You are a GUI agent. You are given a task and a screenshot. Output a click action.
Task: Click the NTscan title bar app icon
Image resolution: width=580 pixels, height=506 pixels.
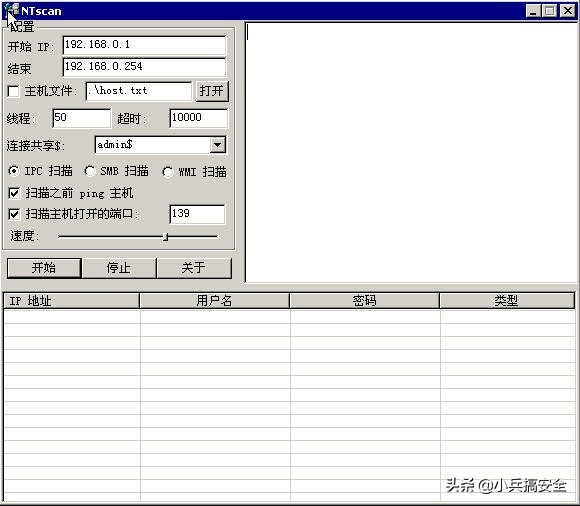tap(13, 10)
